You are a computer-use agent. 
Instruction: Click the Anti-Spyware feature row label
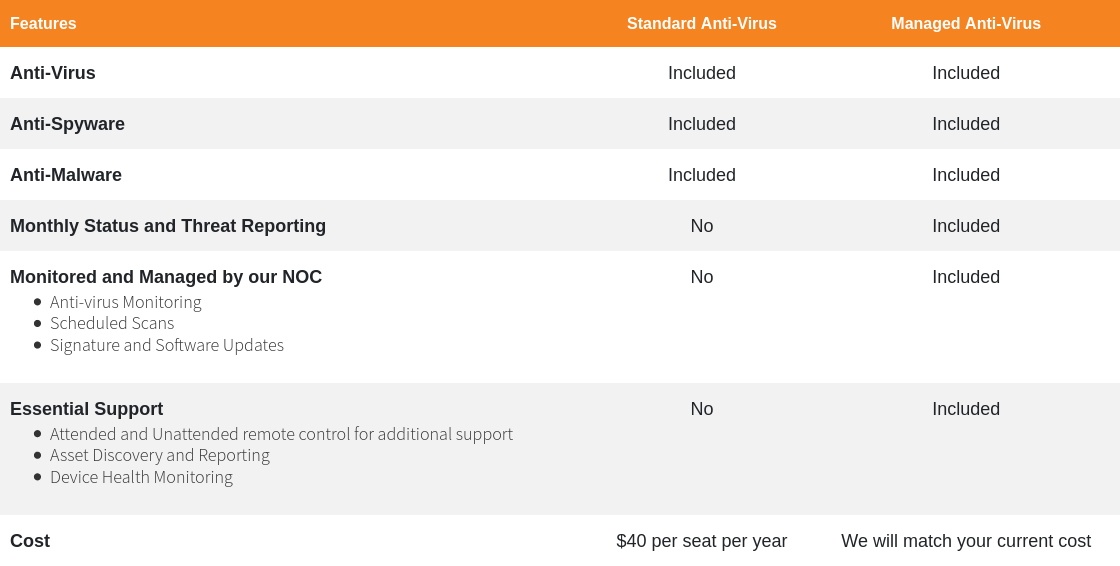[67, 124]
